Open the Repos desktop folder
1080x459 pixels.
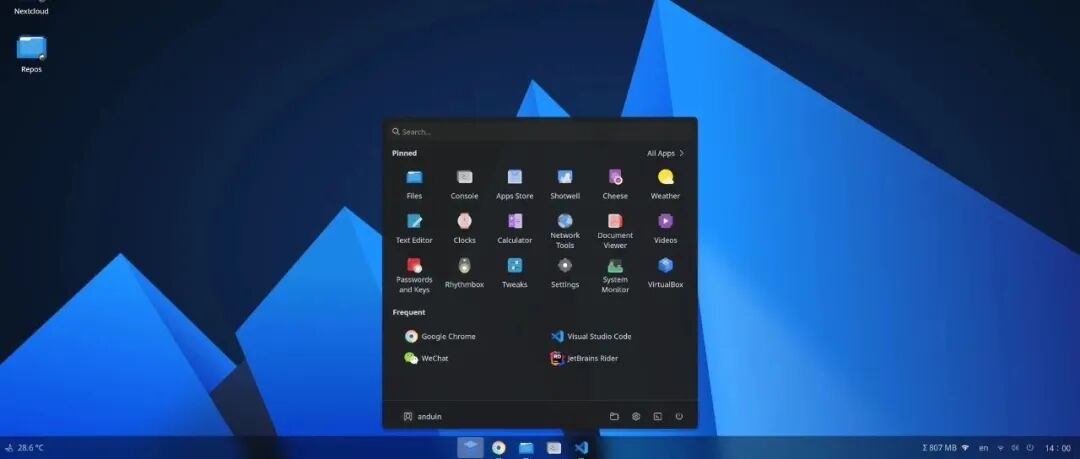tap(31, 54)
